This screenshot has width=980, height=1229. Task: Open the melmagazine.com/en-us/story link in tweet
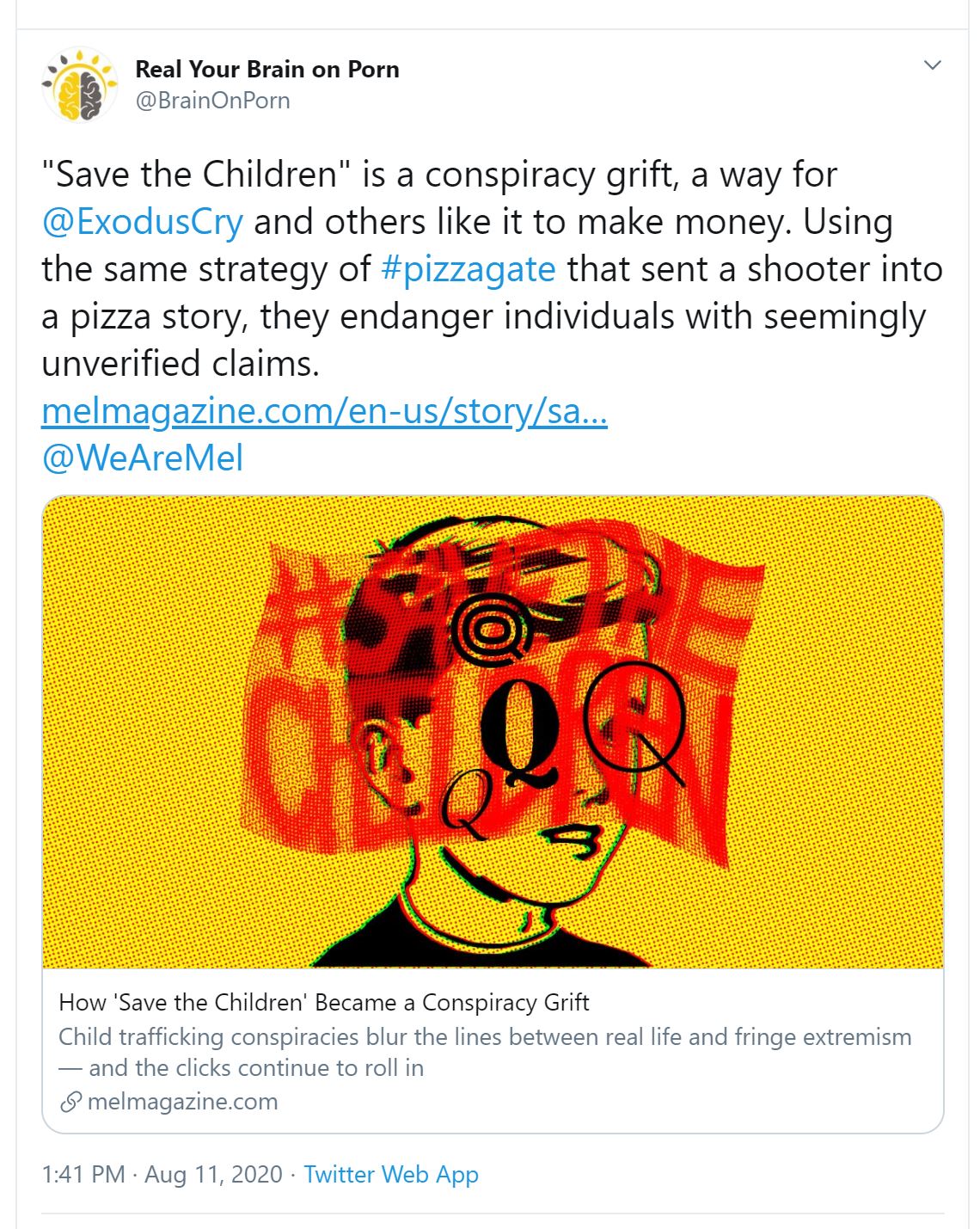click(324, 411)
